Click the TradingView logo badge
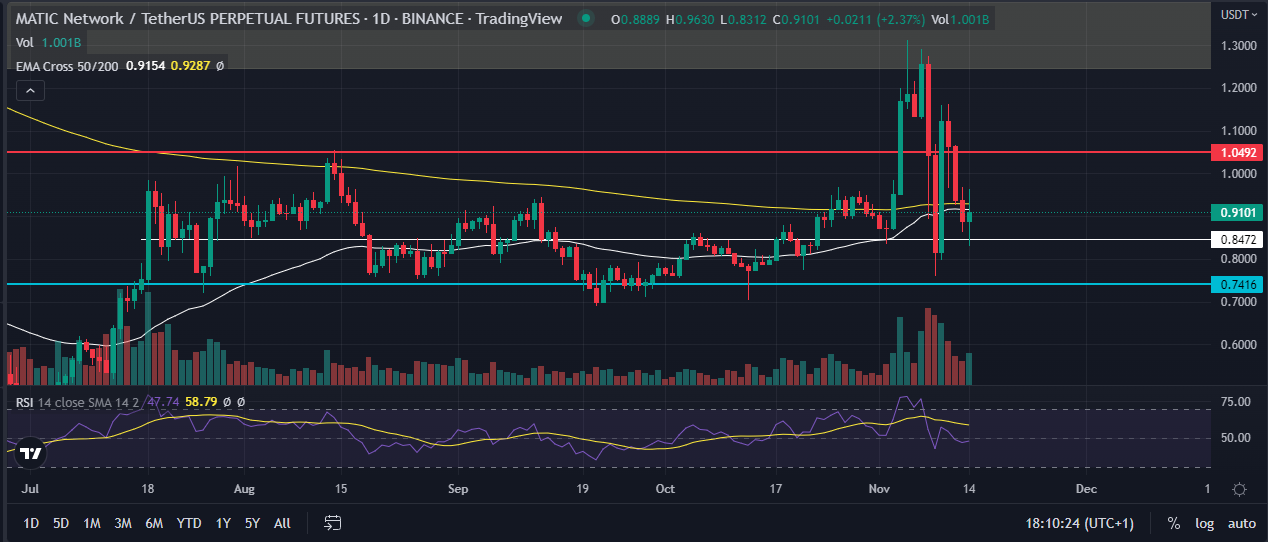This screenshot has height=542, width=1268. (31, 453)
